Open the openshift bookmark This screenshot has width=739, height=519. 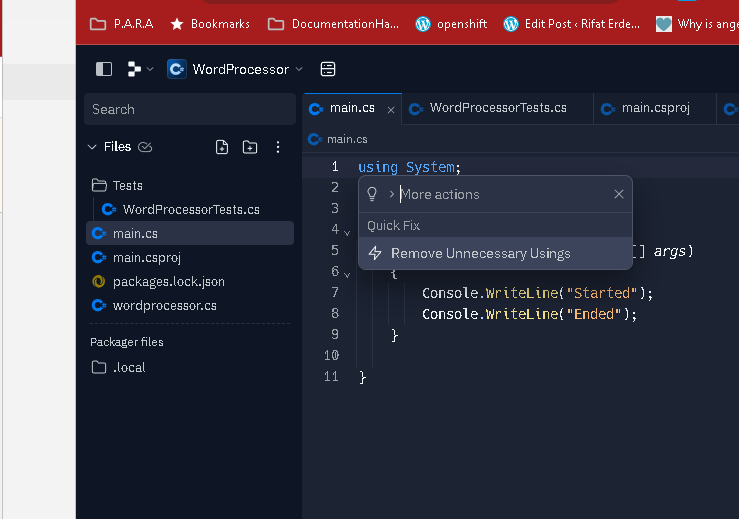point(451,24)
